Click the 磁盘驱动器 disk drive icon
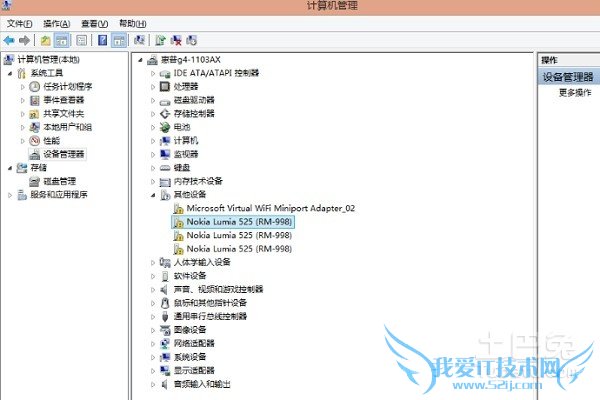Viewport: 600px width, 400px height. point(165,101)
